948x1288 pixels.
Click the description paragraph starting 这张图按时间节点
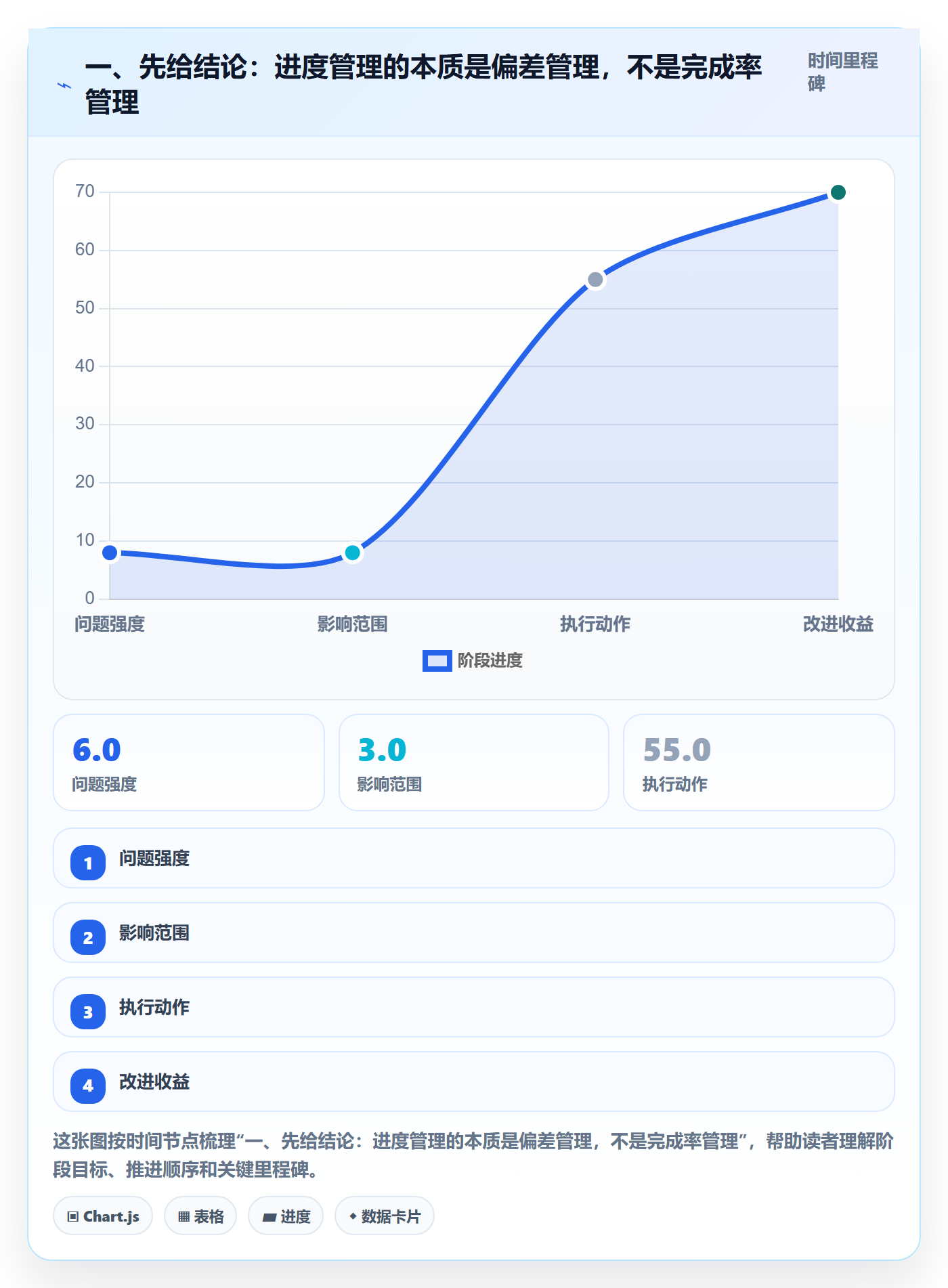click(x=473, y=1155)
